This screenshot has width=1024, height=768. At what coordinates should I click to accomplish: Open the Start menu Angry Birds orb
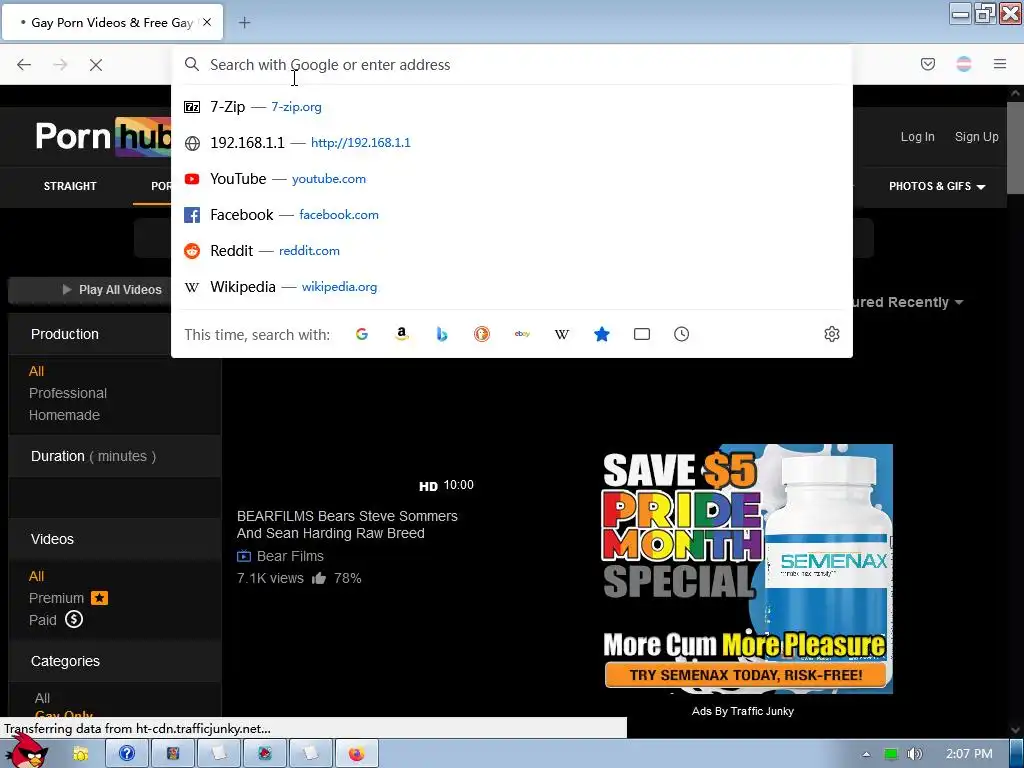(27, 752)
